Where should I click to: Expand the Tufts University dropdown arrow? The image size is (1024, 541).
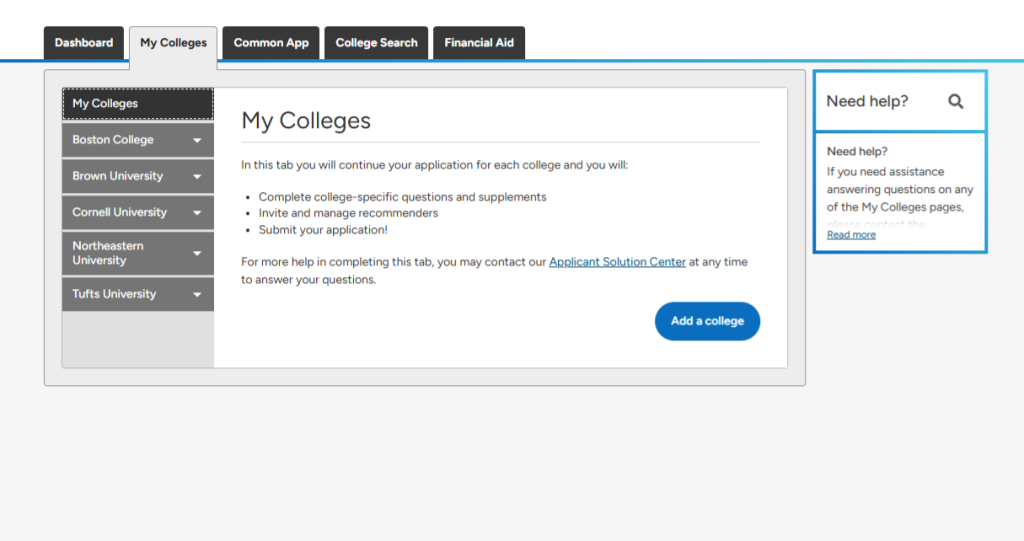[197, 295]
